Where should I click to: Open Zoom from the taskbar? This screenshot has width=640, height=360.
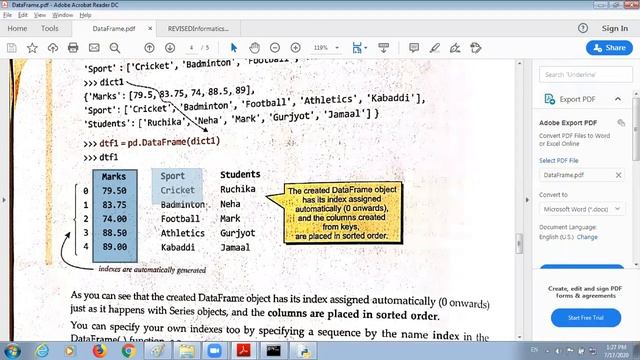pos(214,351)
